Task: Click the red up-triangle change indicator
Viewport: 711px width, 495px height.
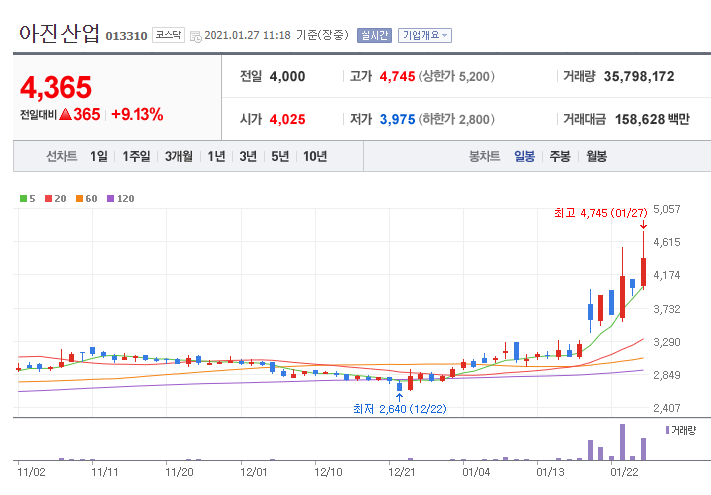Action: coord(66,114)
